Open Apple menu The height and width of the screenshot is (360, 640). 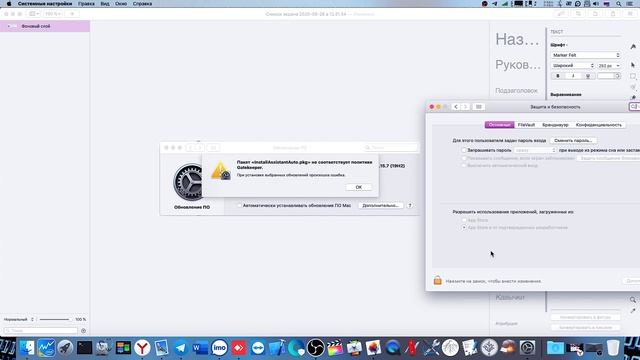(x=9, y=4)
